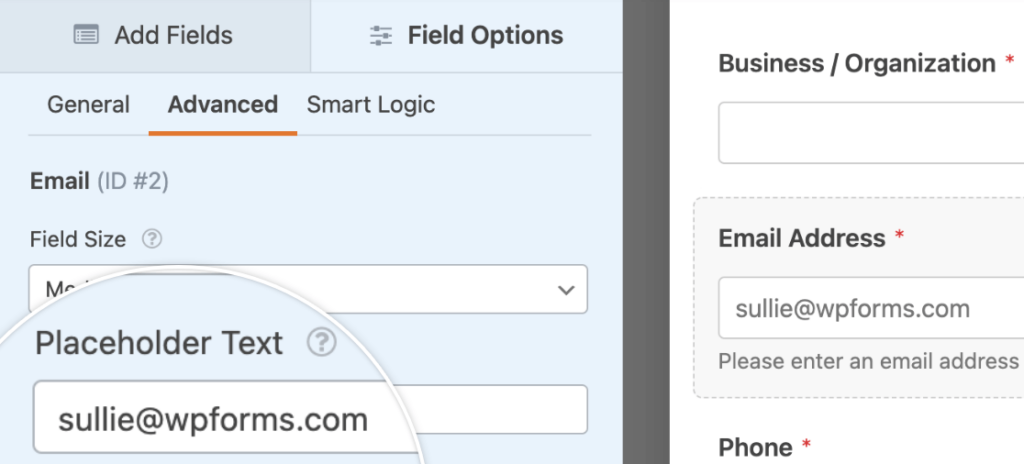Click the Add Fields list icon

[86, 35]
